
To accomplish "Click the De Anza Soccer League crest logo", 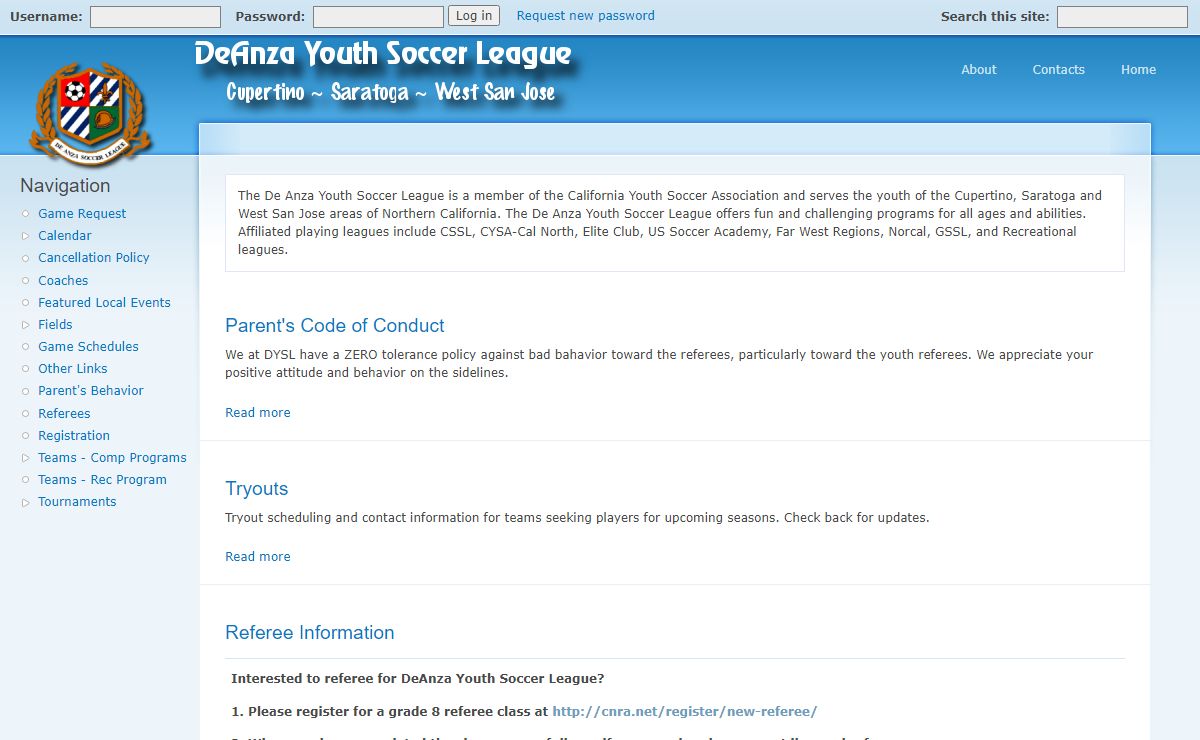I will click(x=90, y=113).
